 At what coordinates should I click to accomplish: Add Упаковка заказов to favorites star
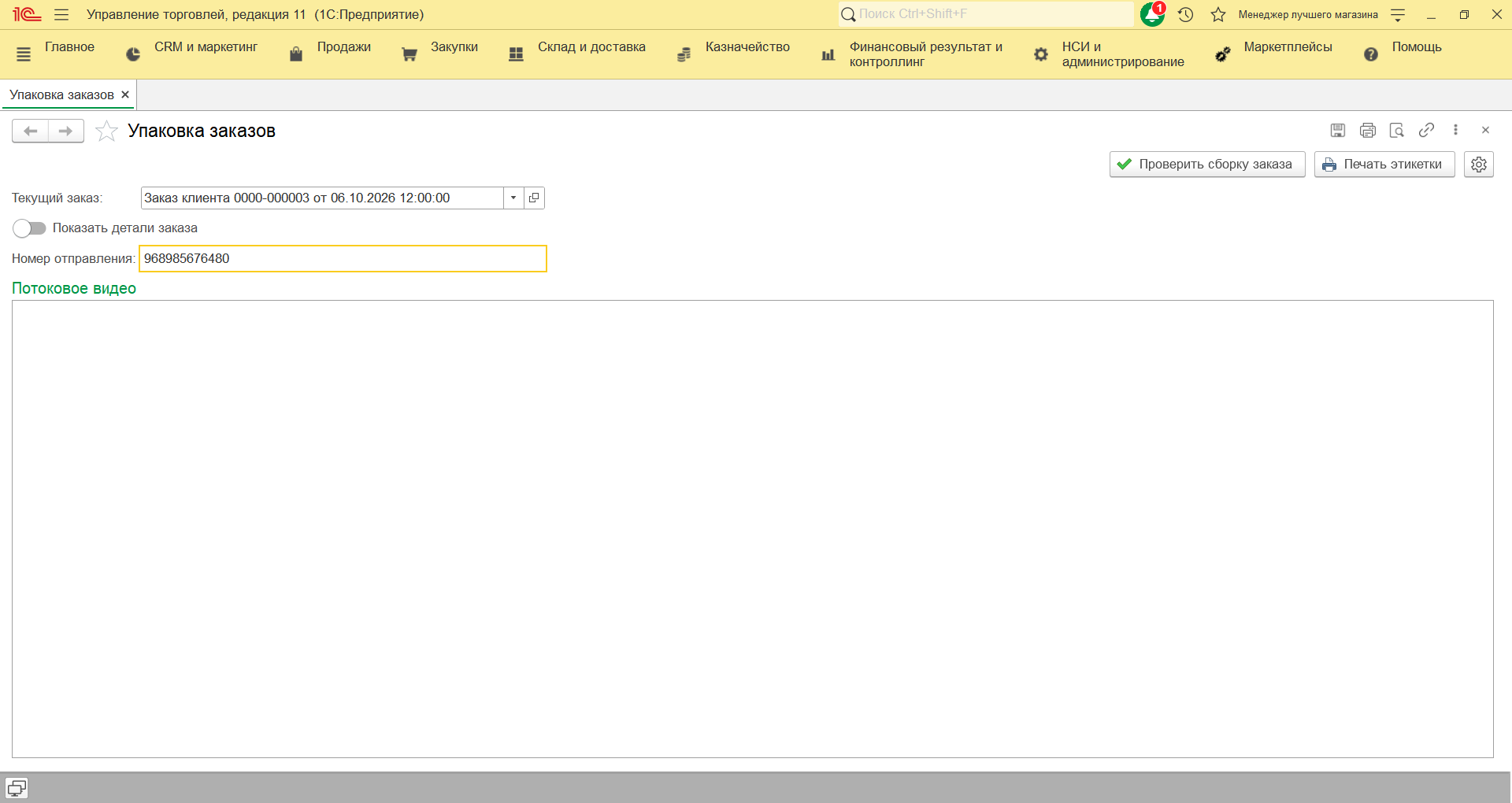point(106,131)
